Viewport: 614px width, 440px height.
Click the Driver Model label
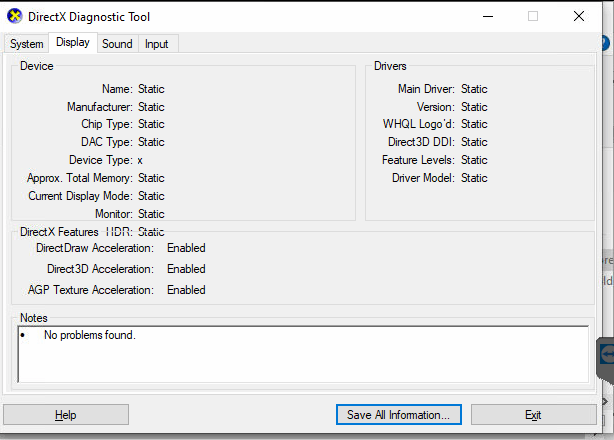pyautogui.click(x=423, y=178)
